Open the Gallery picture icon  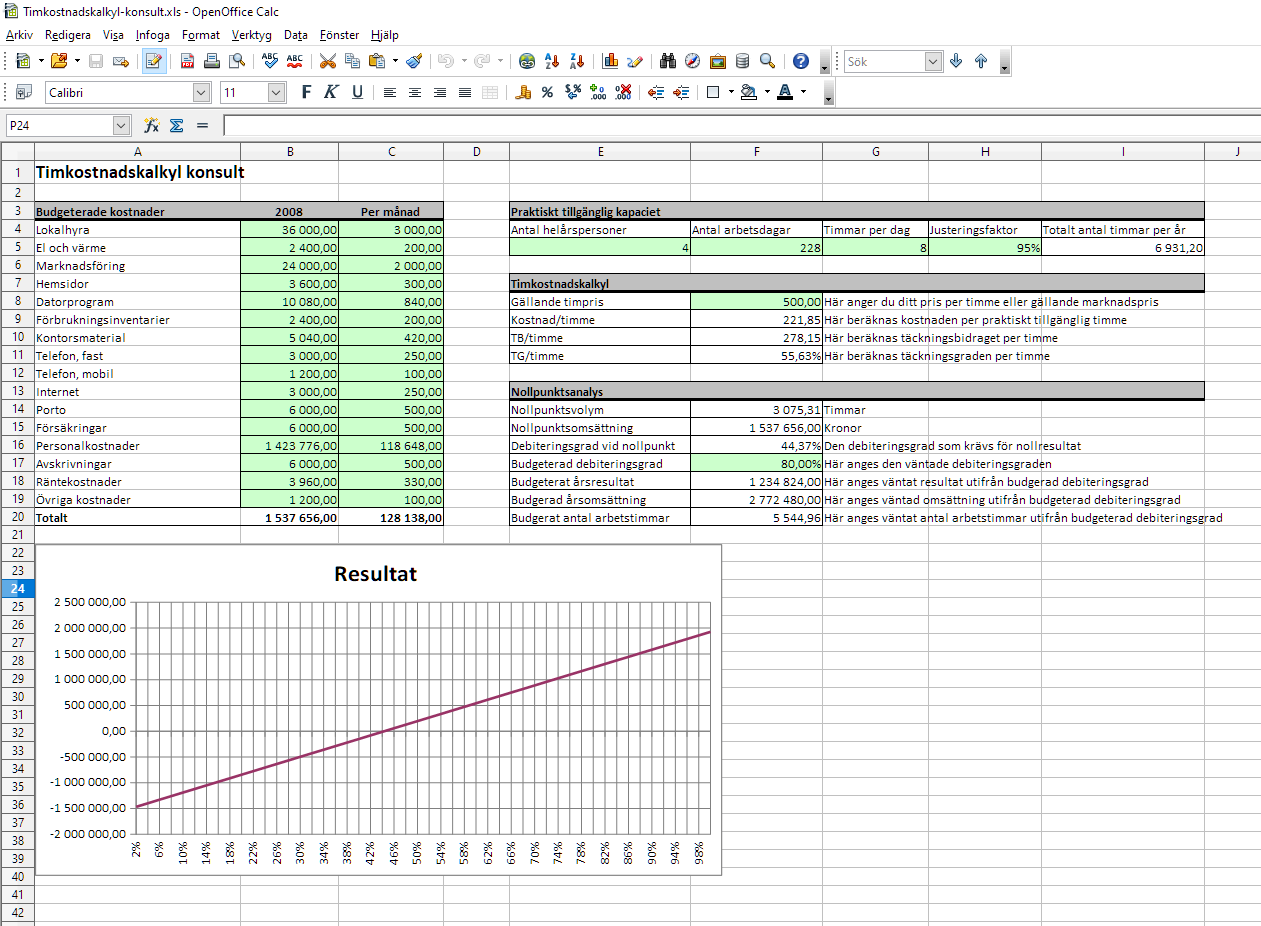tap(717, 61)
